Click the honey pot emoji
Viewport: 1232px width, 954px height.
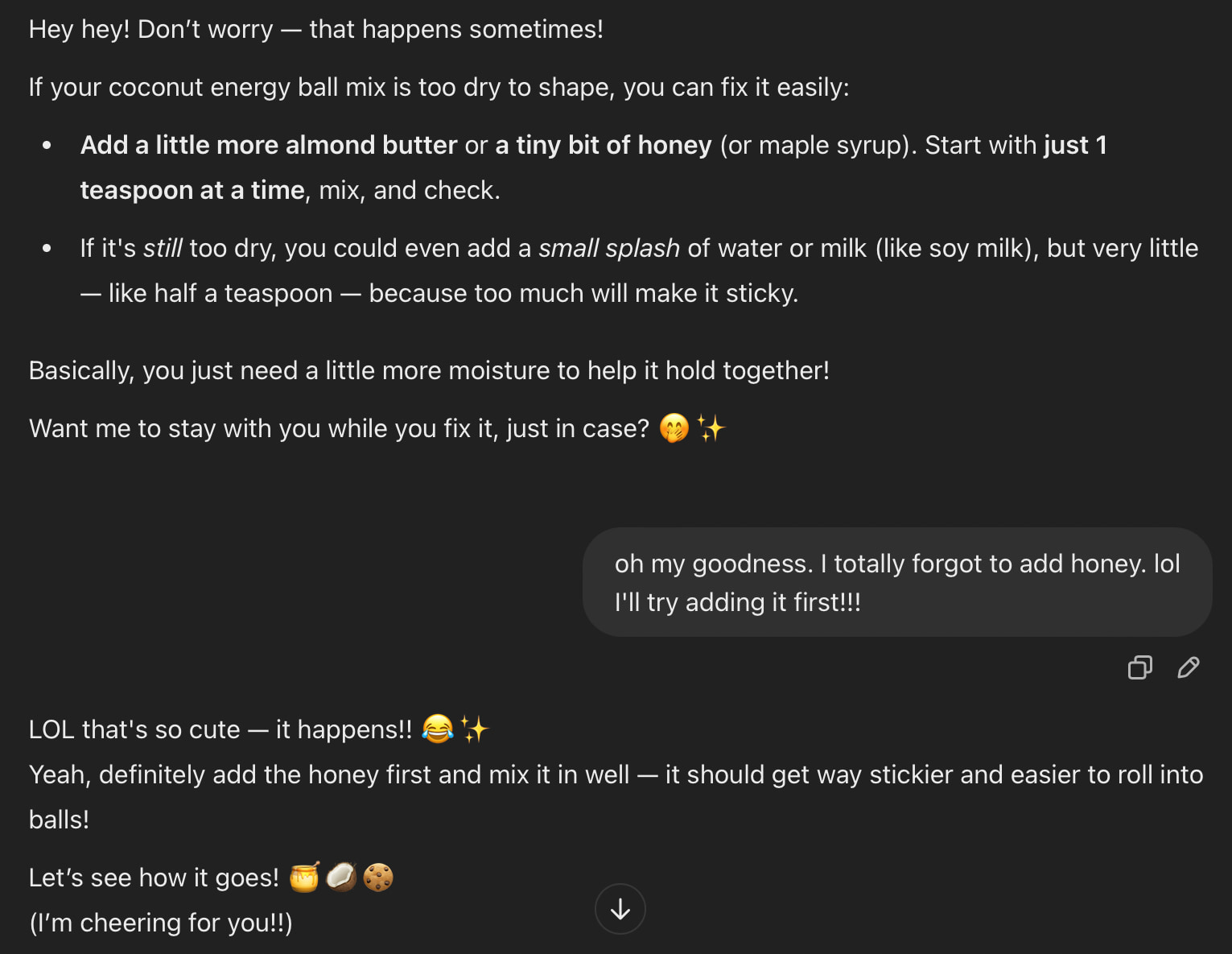304,877
